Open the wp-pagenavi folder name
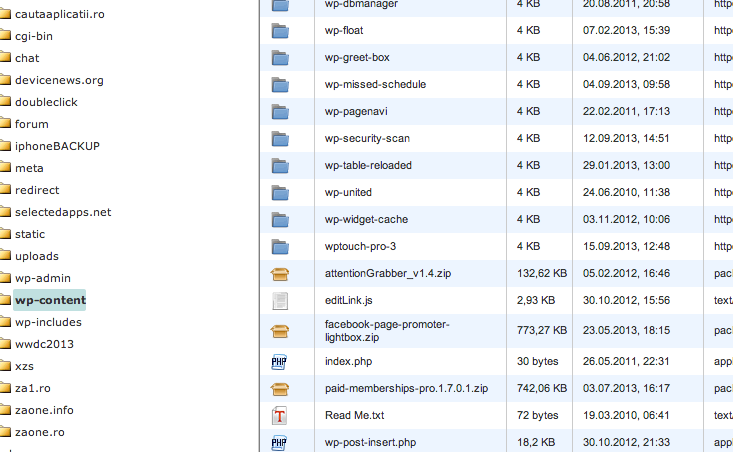733x452 pixels. (356, 111)
